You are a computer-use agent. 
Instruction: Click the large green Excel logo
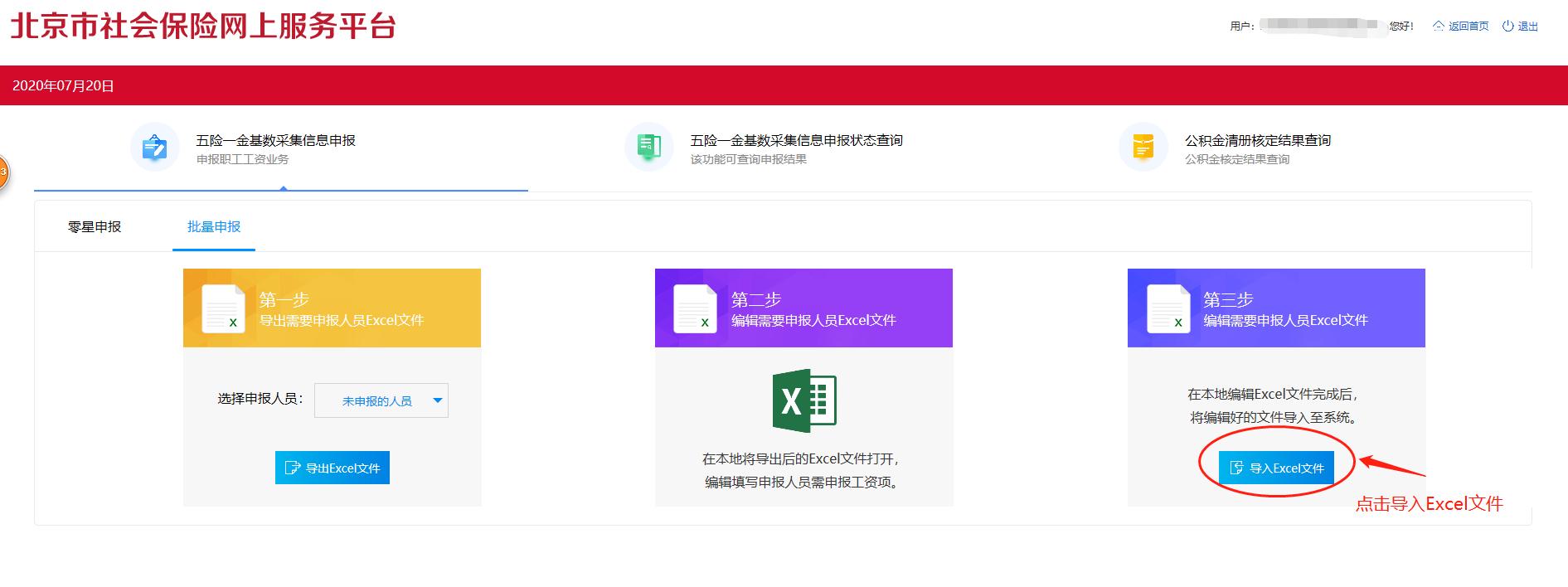click(x=804, y=400)
